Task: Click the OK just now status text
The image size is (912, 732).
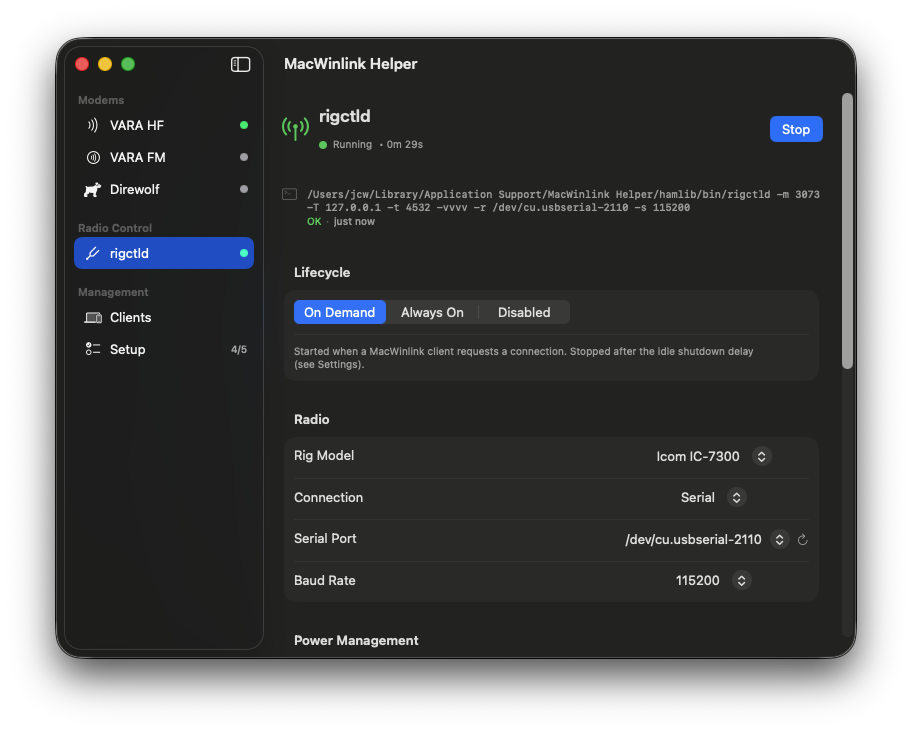Action: (341, 222)
